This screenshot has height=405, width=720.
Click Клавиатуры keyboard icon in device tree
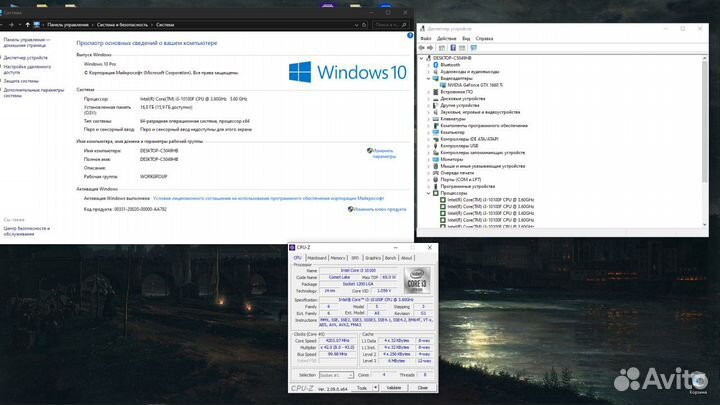(x=436, y=119)
